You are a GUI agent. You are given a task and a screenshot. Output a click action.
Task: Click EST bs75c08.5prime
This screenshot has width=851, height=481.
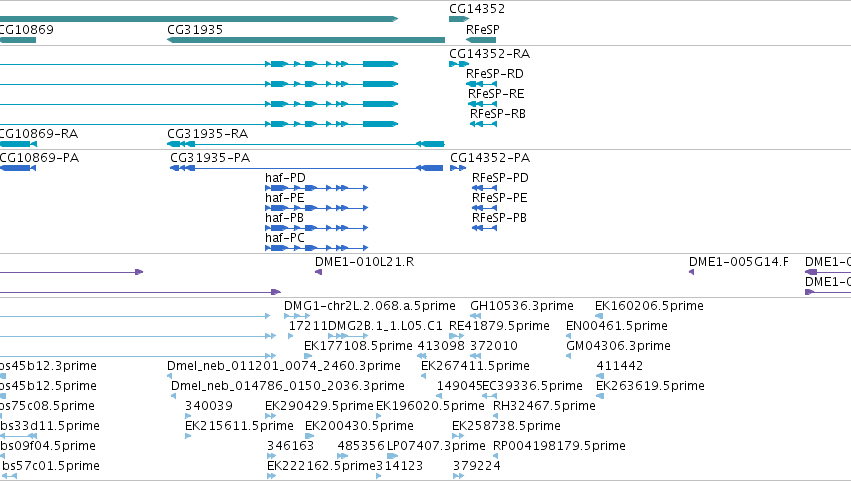tap(47, 406)
